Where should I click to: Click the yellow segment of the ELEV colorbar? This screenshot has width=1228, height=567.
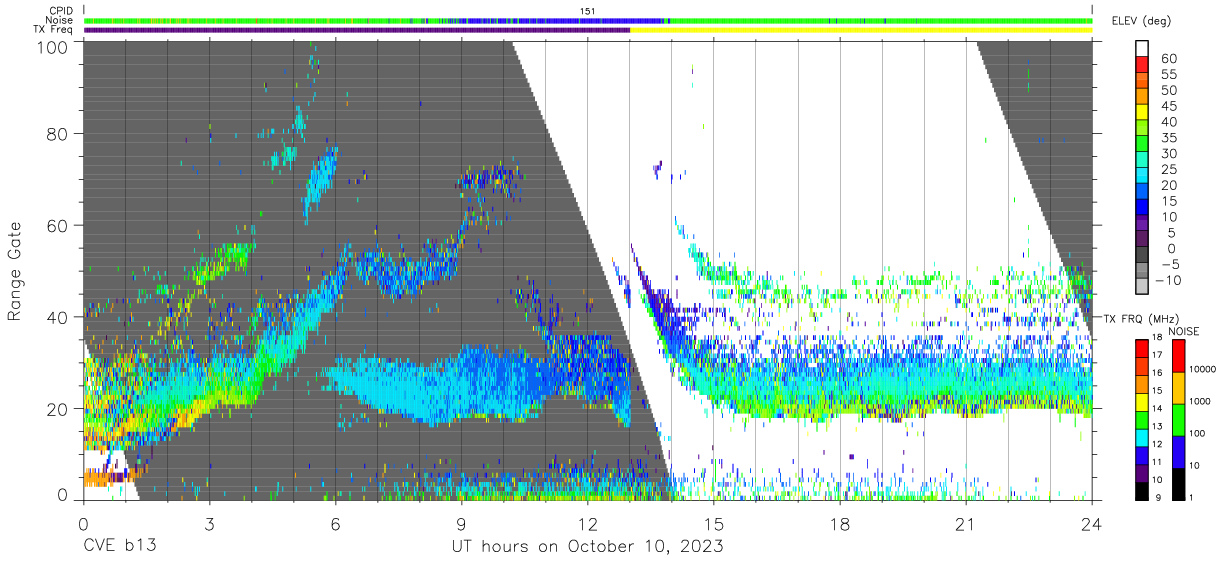coord(1144,112)
